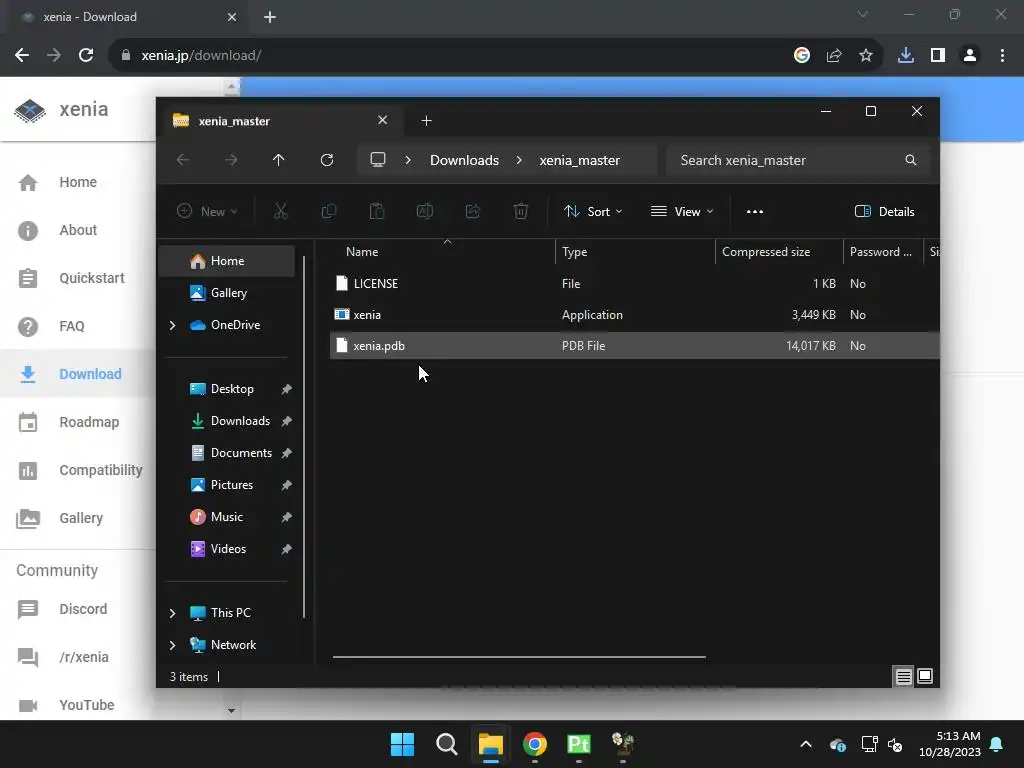
Task: Click chevron before Downloads in breadcrumb
Action: tap(408, 160)
